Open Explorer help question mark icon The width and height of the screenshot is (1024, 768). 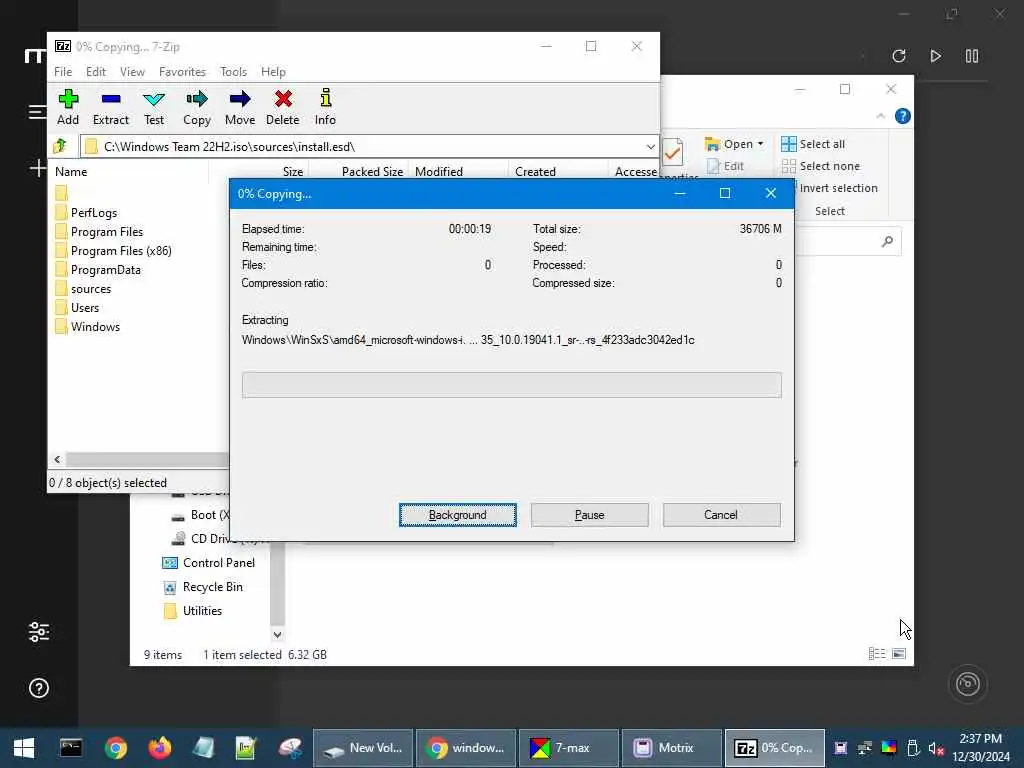(x=903, y=116)
